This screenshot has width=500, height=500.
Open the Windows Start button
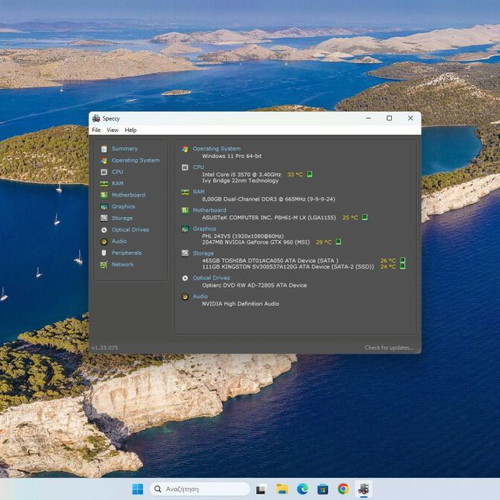137,489
